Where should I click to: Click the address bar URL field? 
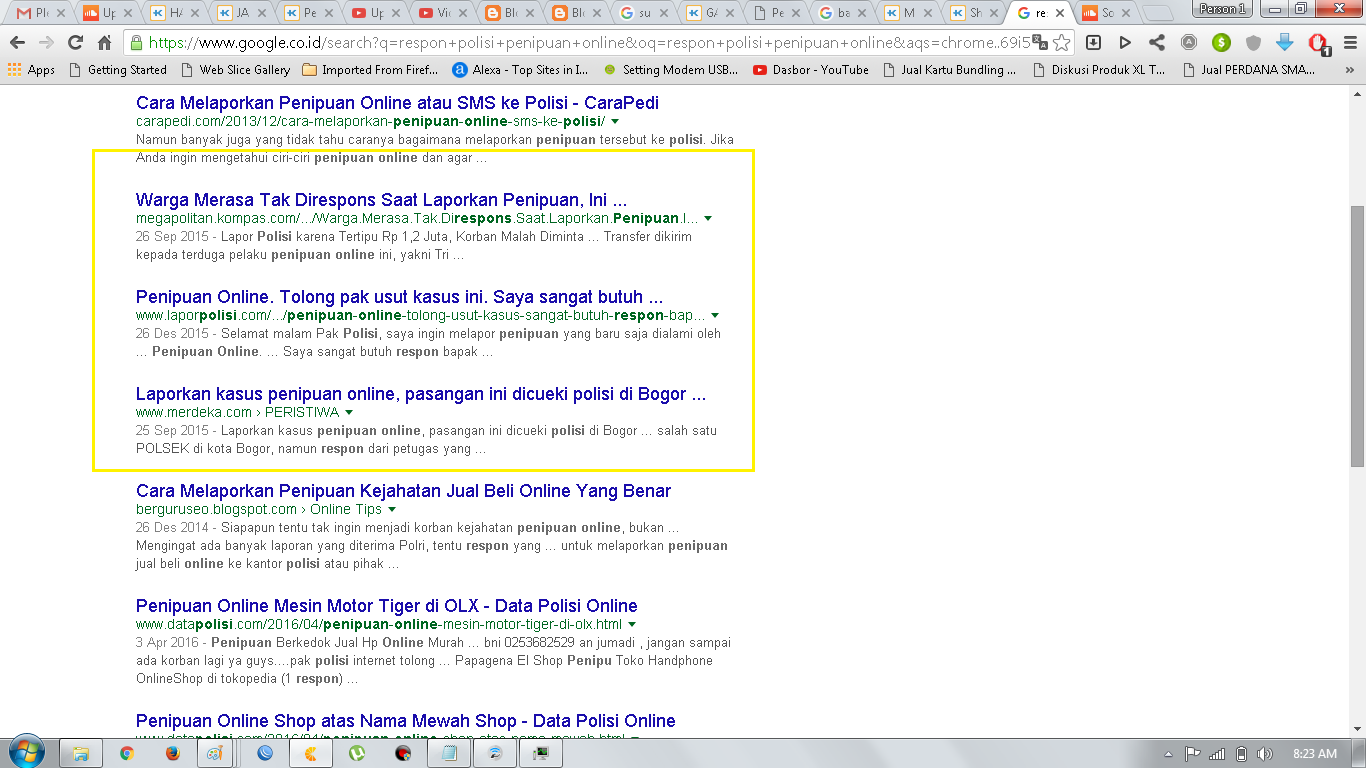point(588,43)
